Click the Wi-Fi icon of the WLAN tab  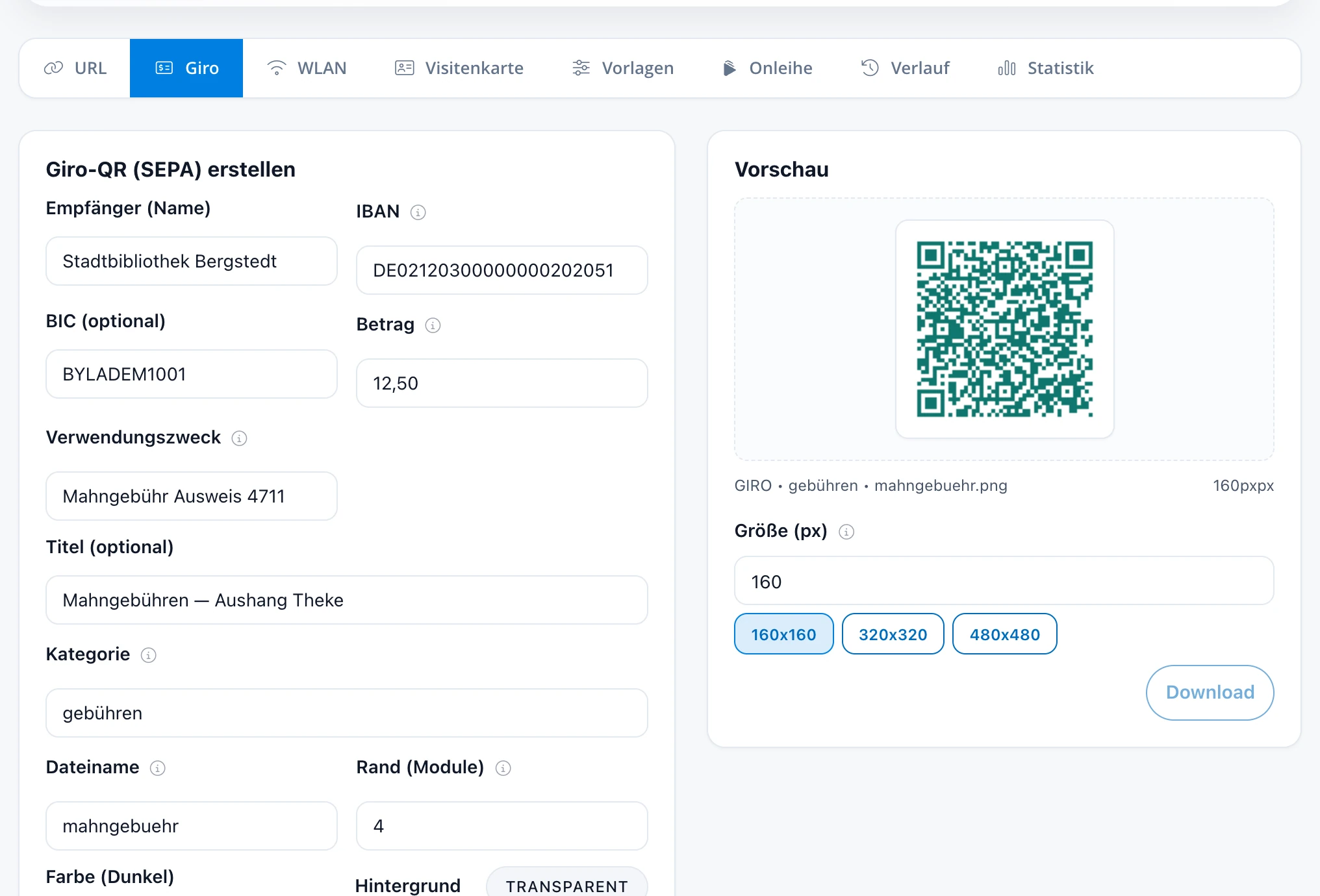277,68
